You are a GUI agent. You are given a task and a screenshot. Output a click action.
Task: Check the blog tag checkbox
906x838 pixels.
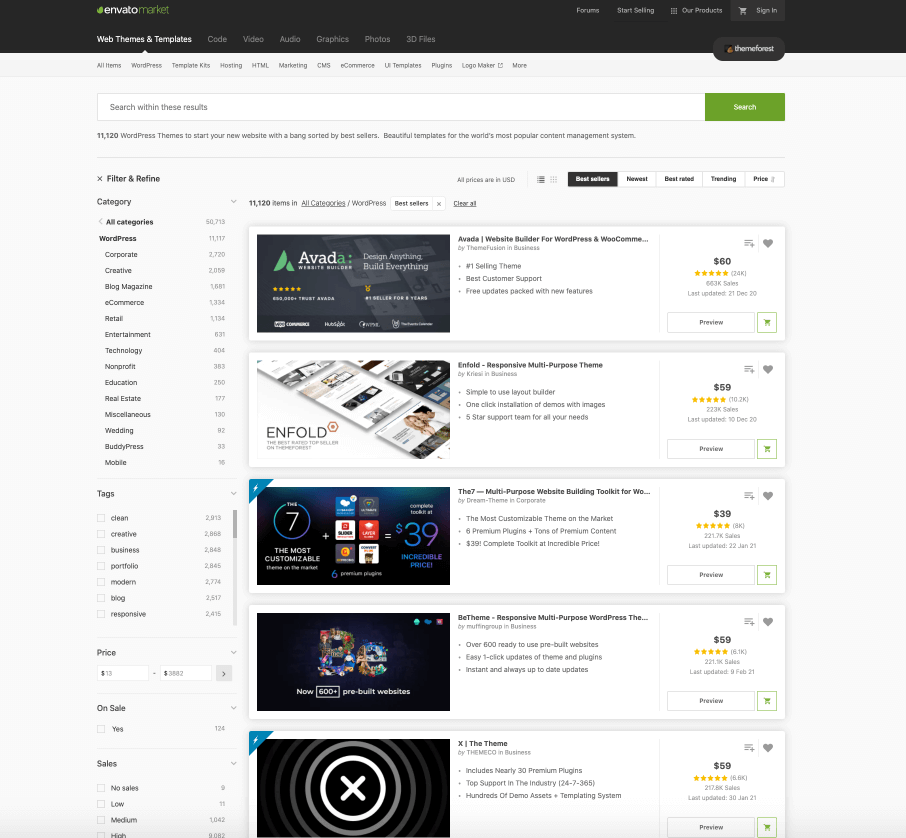coord(101,598)
